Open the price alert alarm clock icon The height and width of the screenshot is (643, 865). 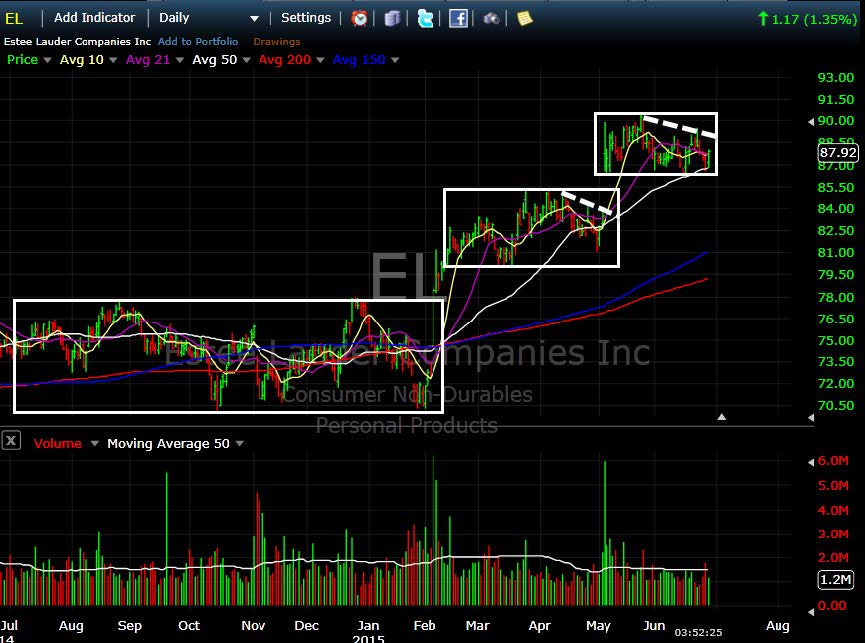[360, 19]
